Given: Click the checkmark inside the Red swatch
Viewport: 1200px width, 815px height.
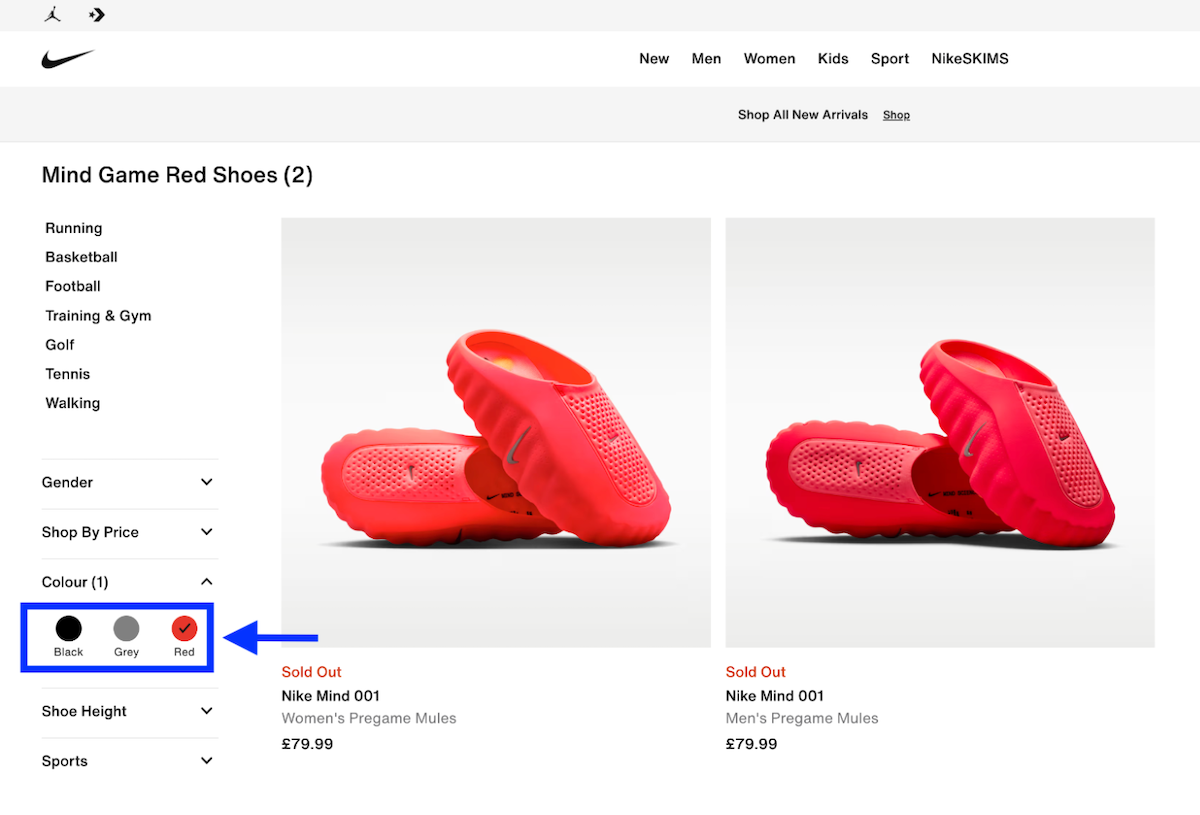Looking at the screenshot, I should tap(184, 629).
